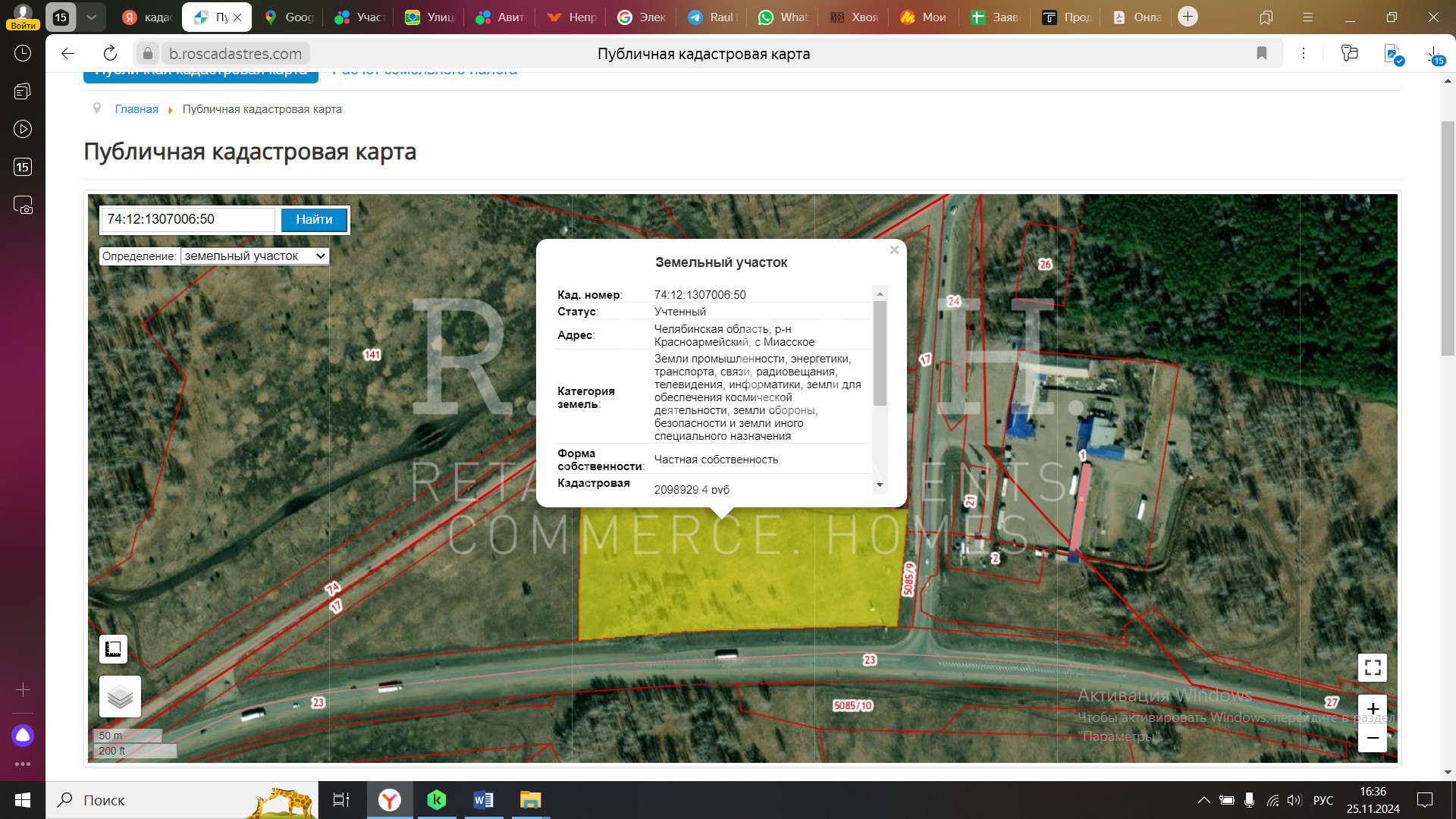Switch to the Google Maps tab

click(289, 17)
